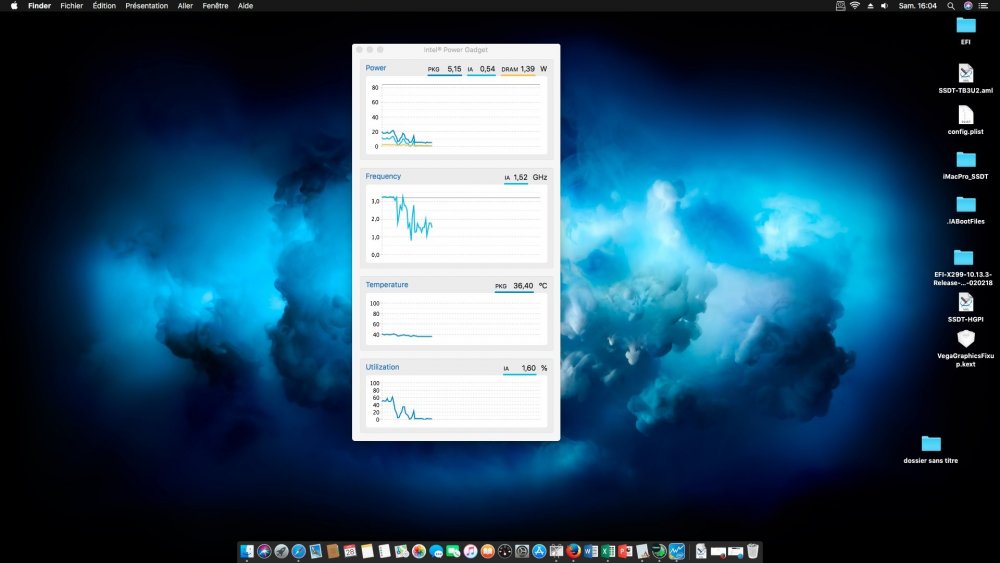1000x563 pixels.
Task: Open Photos pinwheel icon in Dock
Action: [419, 551]
